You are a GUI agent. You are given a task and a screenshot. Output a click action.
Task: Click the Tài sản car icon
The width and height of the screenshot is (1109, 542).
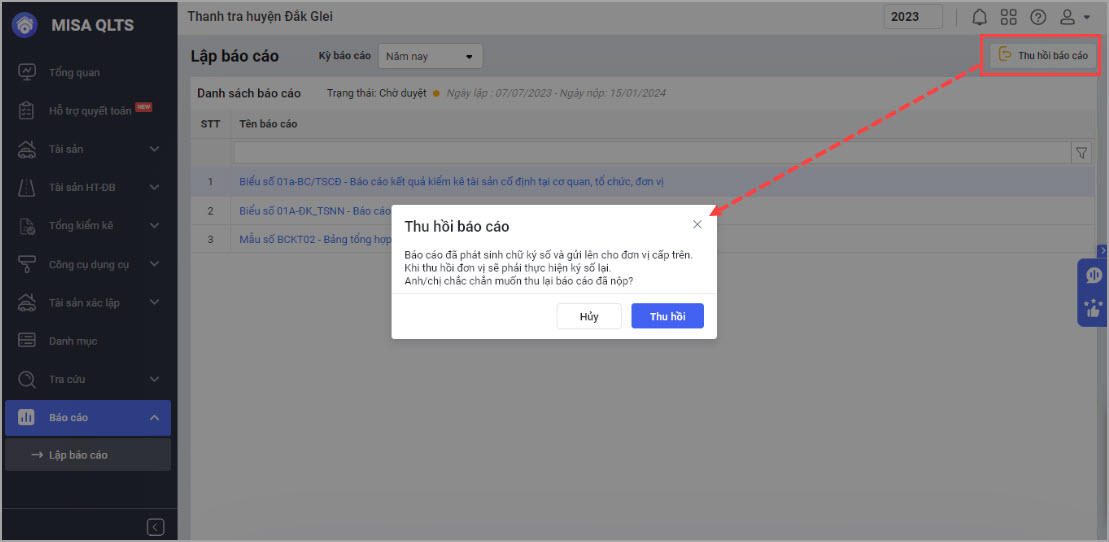point(27,149)
